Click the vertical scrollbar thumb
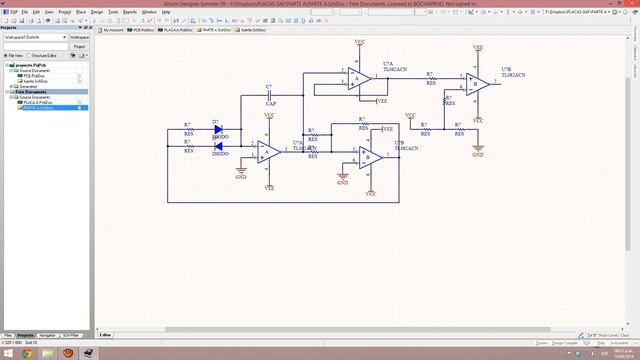The height and width of the screenshot is (360, 640). click(628, 163)
